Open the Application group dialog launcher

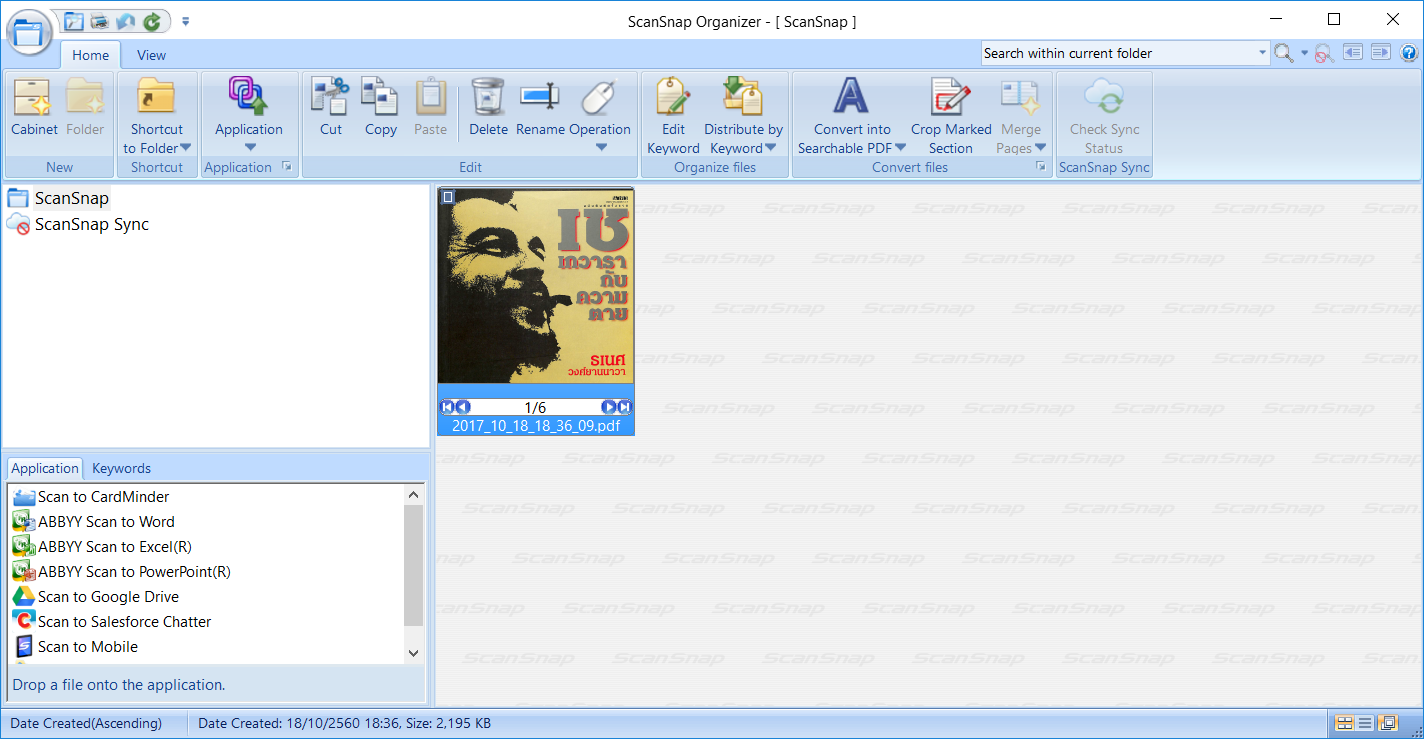click(287, 167)
